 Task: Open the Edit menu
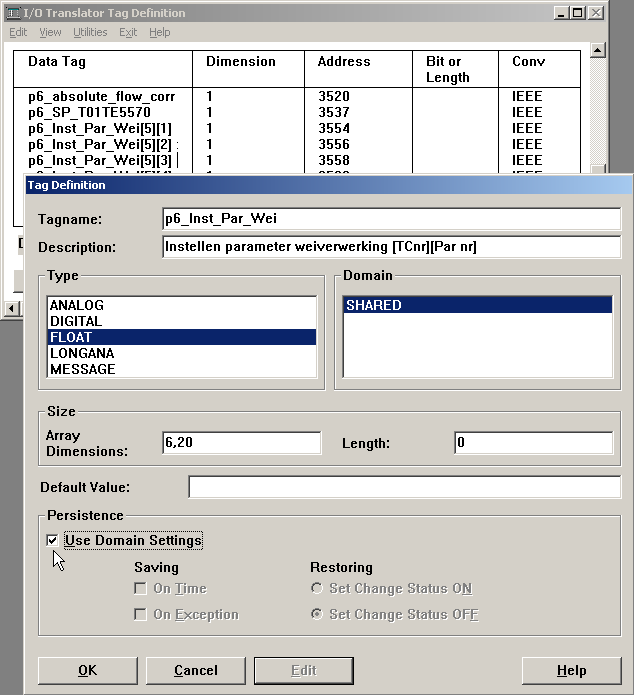[18, 32]
